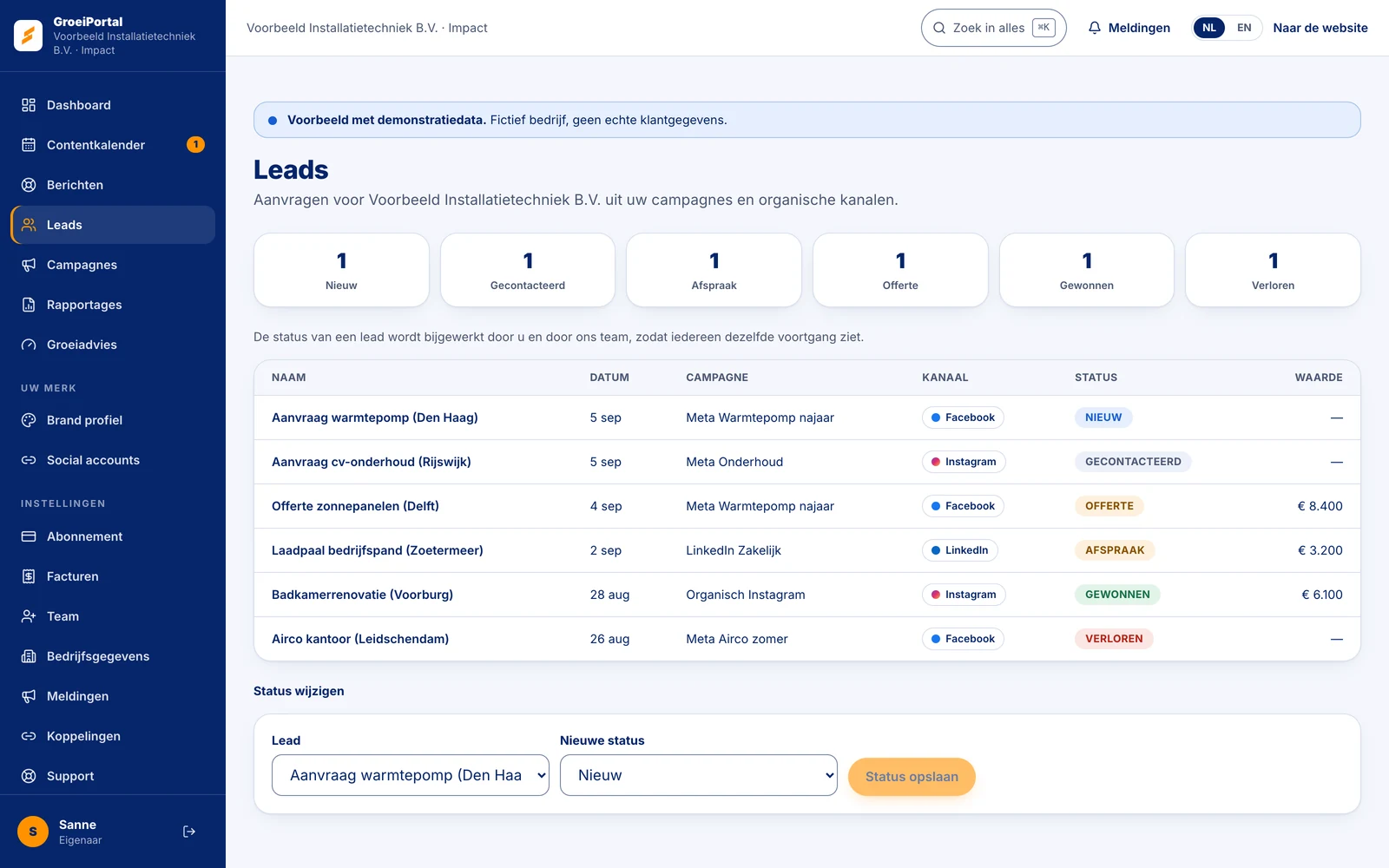Open lead Aanvraag cv-onderhoud (Rijswijk)

point(372,462)
